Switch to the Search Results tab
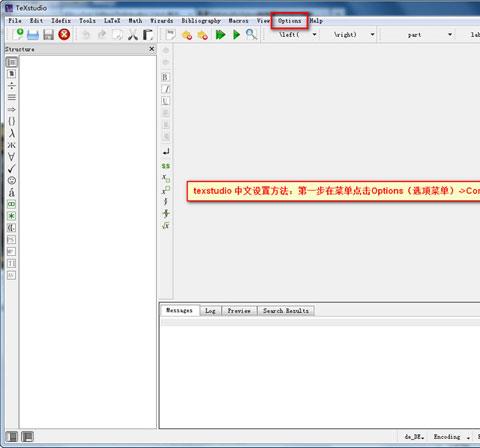Image resolution: width=480 pixels, height=448 pixels. [x=286, y=311]
